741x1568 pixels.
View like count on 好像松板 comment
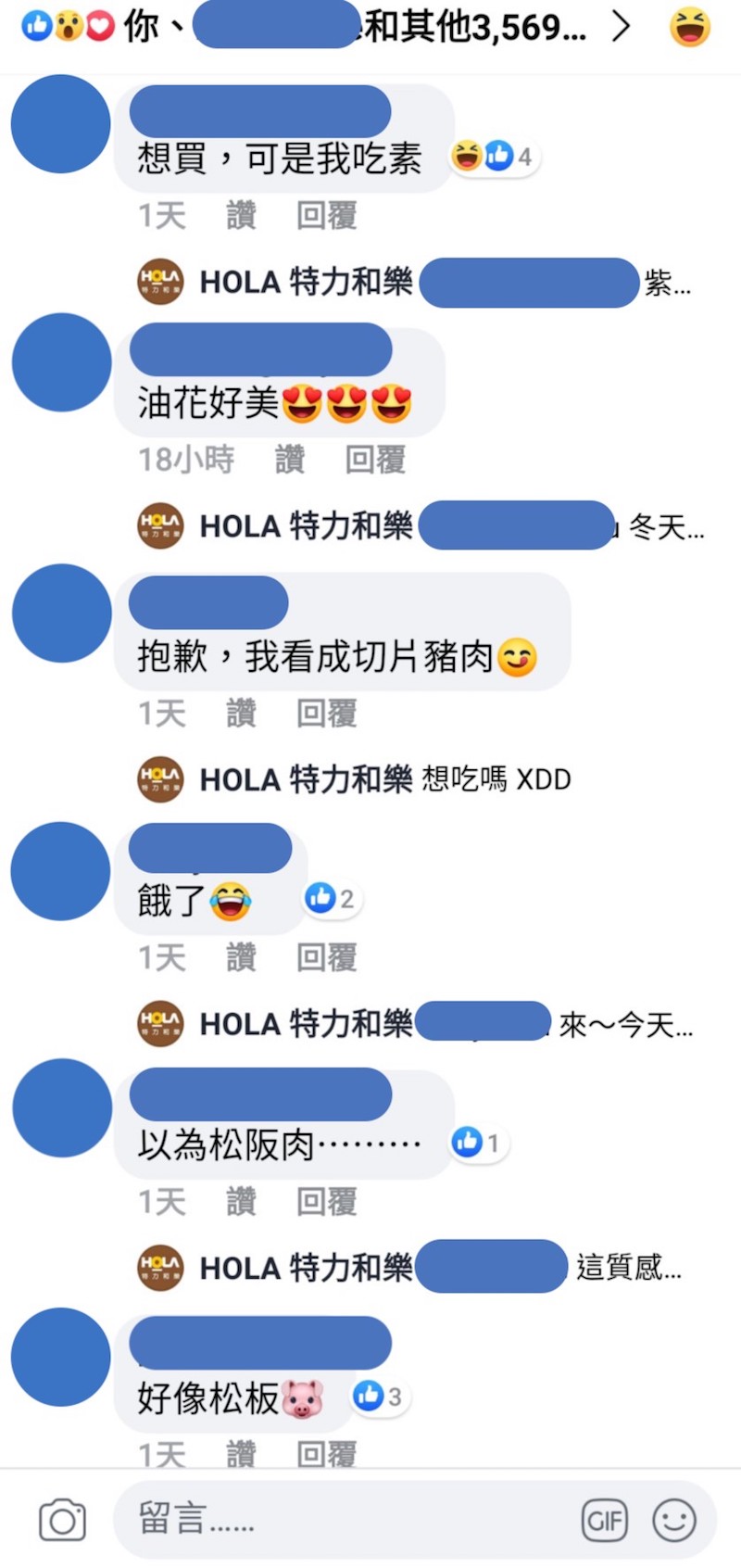380,1396
